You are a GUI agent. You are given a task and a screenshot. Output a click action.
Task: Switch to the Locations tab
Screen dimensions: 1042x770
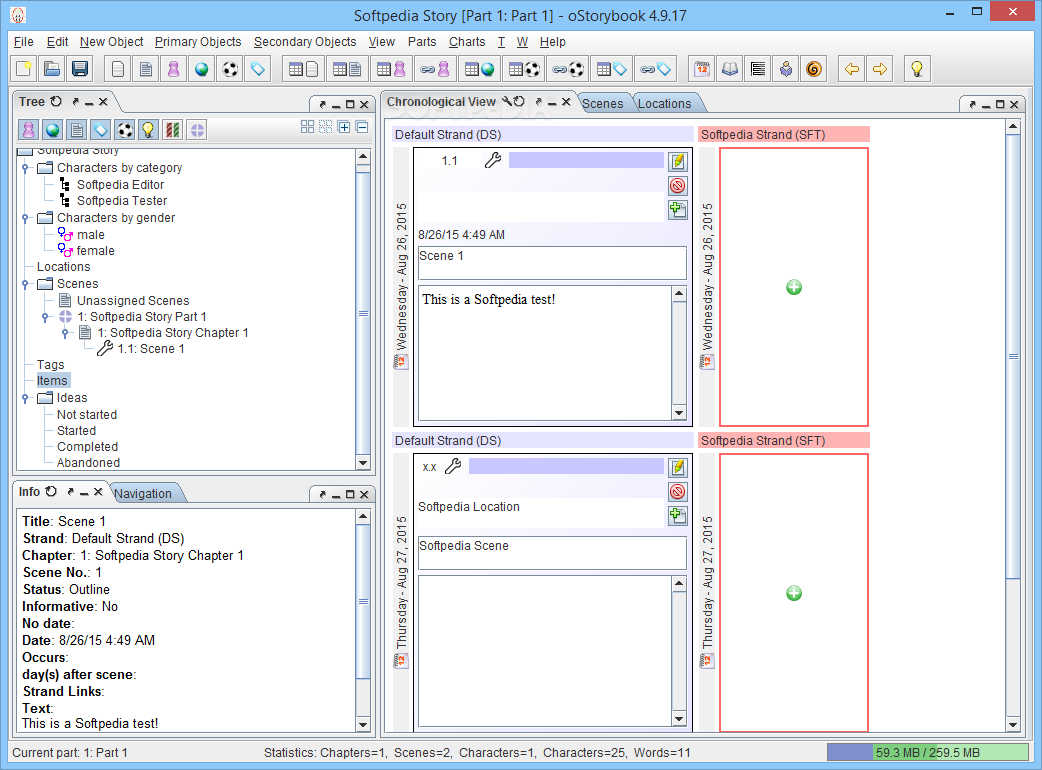(665, 104)
